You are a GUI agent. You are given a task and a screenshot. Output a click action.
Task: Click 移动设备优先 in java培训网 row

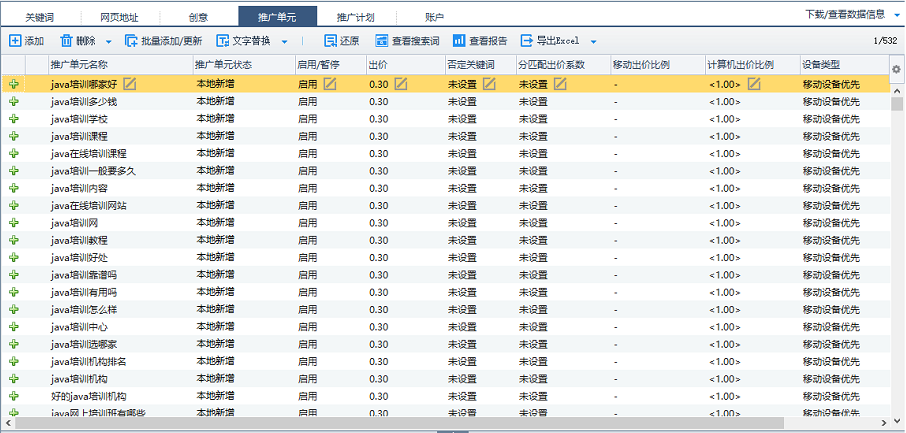pos(831,223)
